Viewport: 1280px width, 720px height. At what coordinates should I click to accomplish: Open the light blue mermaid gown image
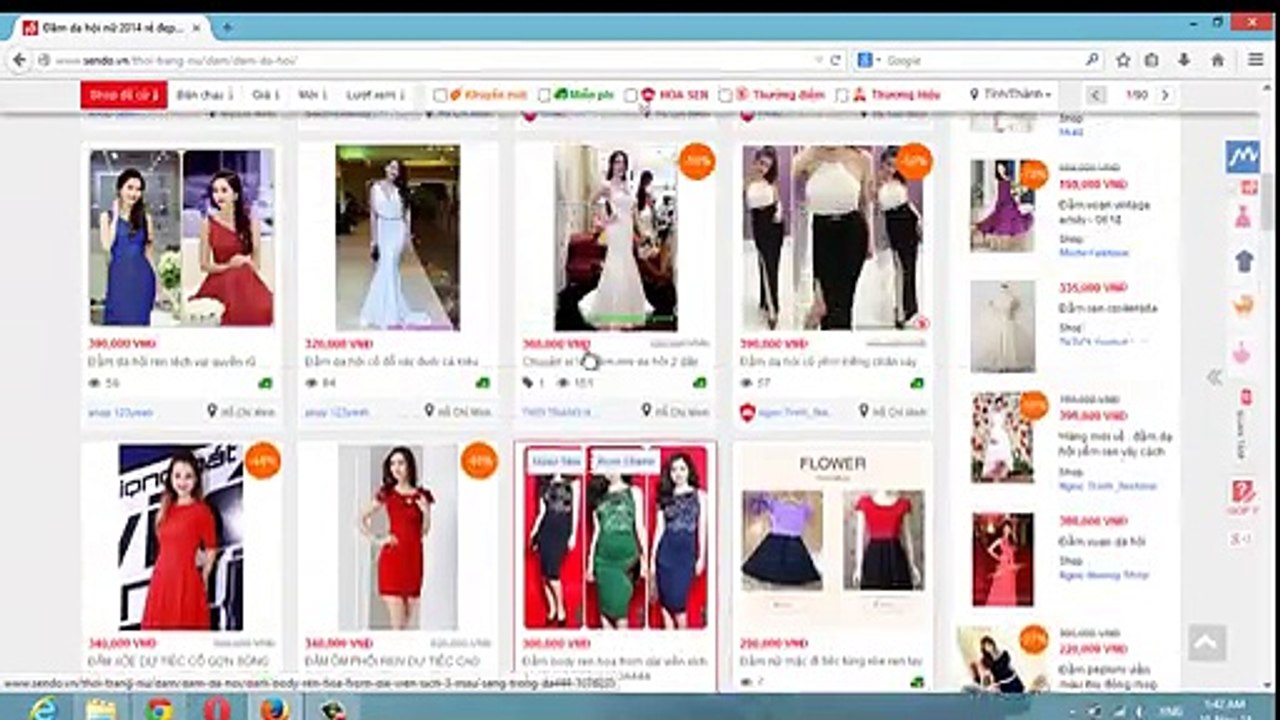click(398, 238)
